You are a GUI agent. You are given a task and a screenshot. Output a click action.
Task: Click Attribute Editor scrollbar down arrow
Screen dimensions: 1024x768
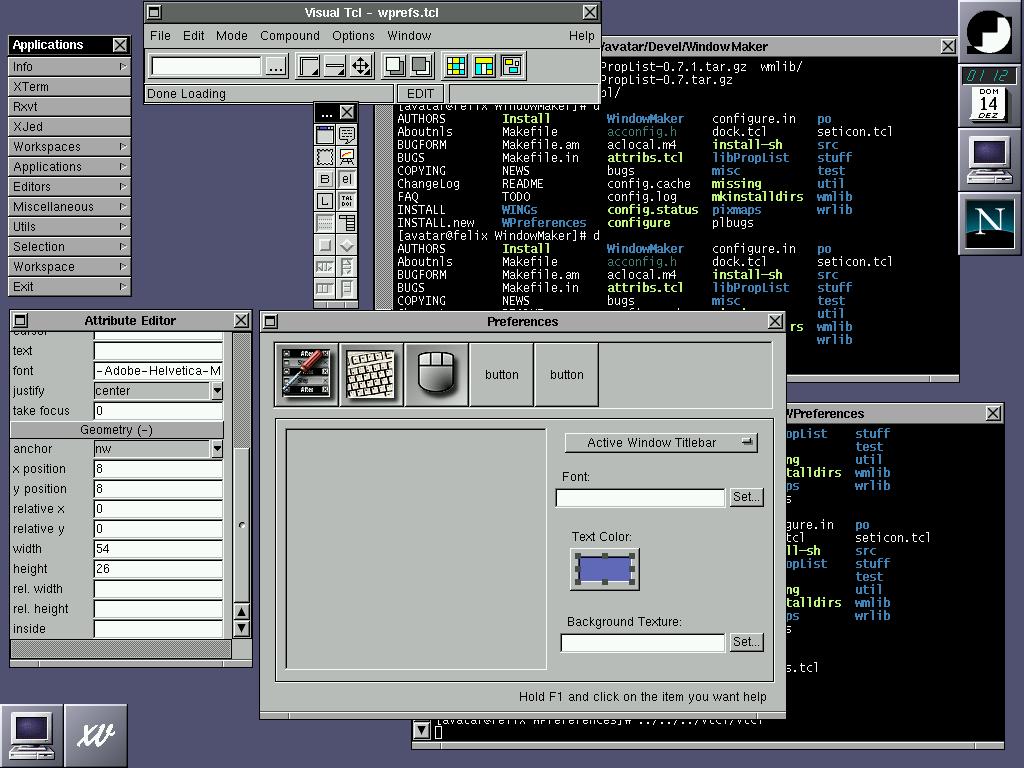[241, 628]
